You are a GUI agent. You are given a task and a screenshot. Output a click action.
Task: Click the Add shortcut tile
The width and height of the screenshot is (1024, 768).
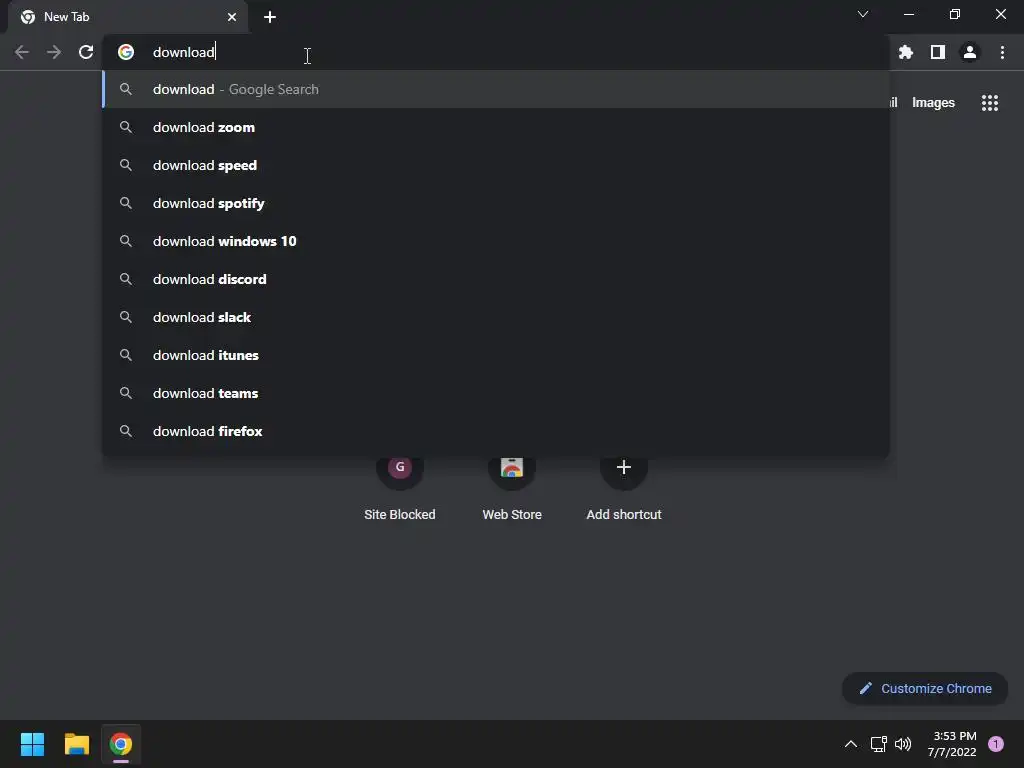(x=624, y=486)
